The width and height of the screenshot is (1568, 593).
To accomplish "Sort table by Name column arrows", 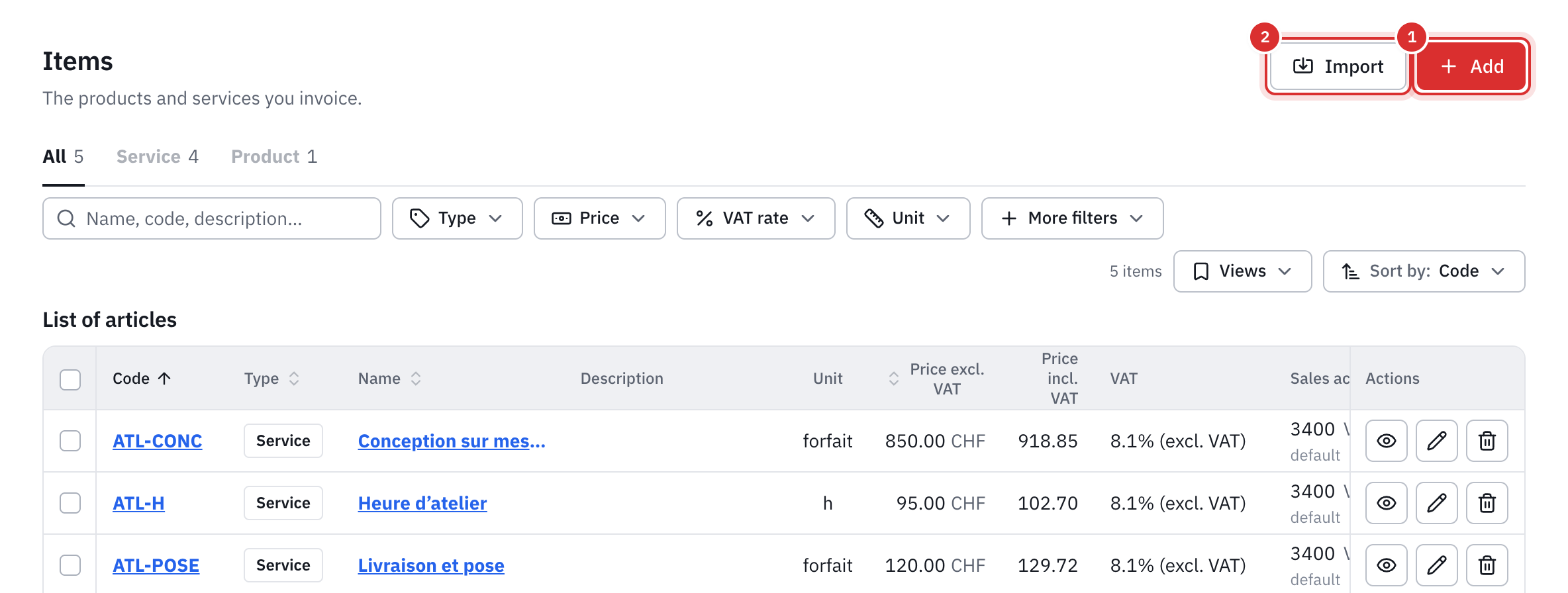I will (x=416, y=379).
